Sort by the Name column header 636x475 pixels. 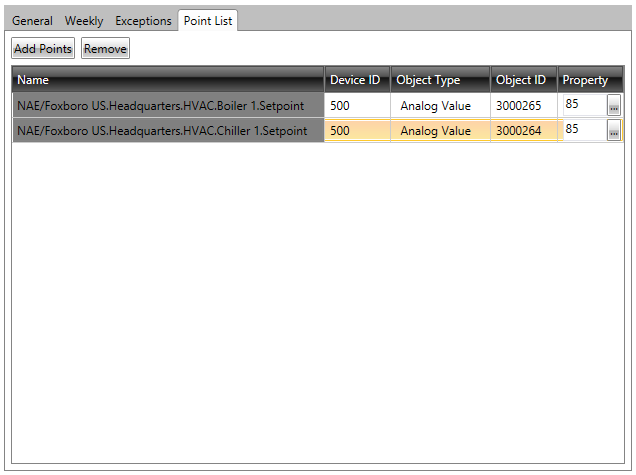click(168, 80)
